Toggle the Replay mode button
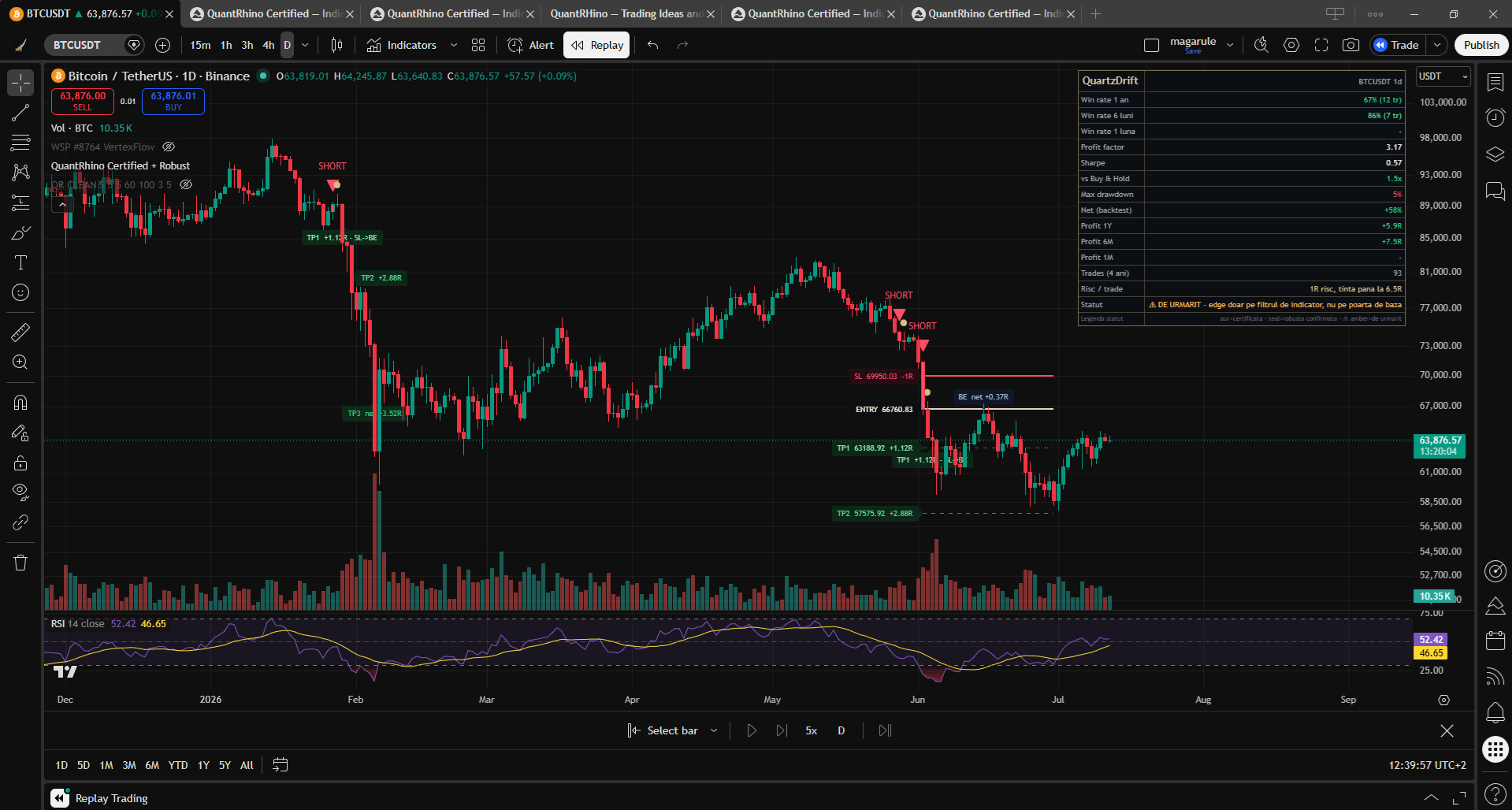 tap(596, 45)
